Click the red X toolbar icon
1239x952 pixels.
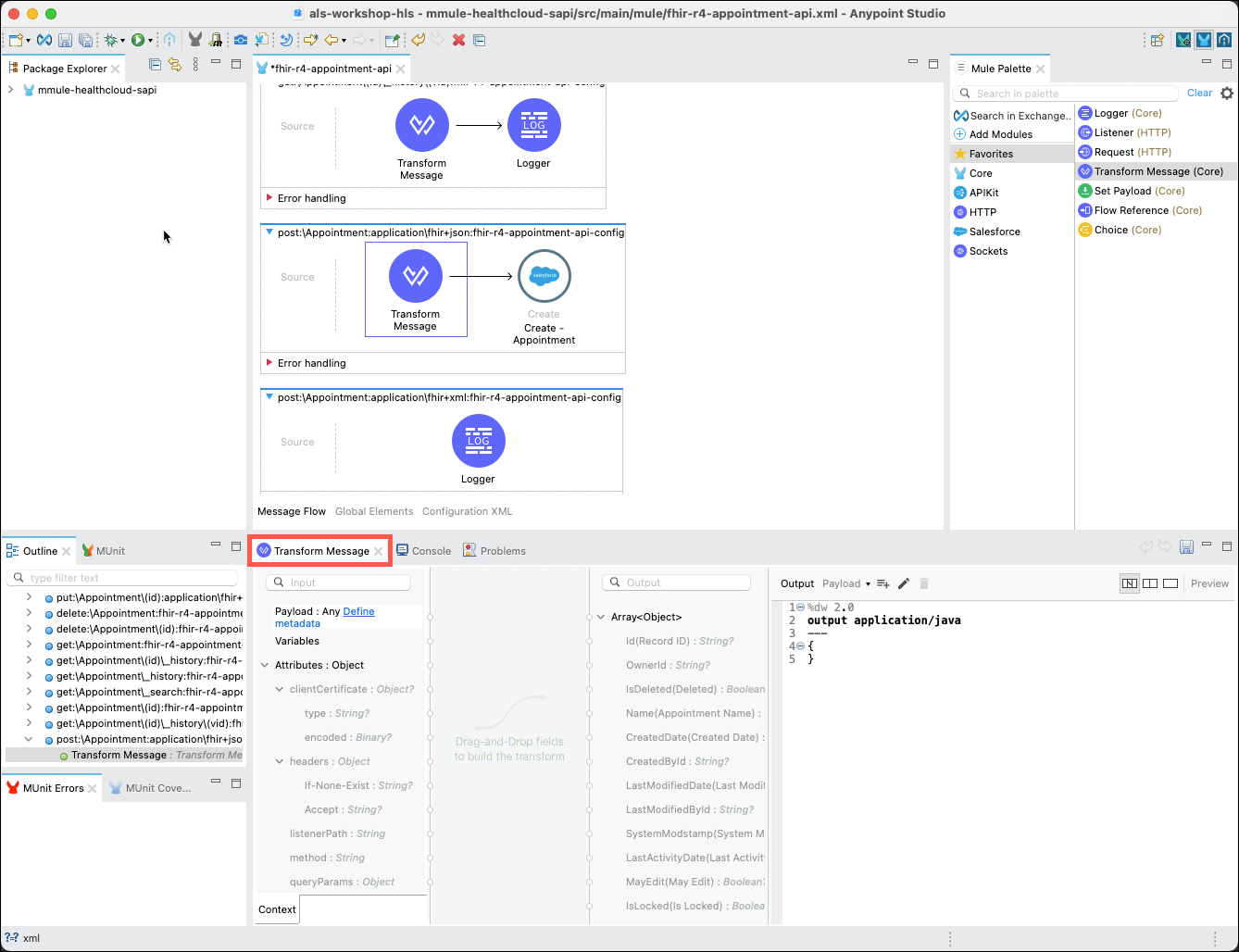pyautogui.click(x=458, y=40)
